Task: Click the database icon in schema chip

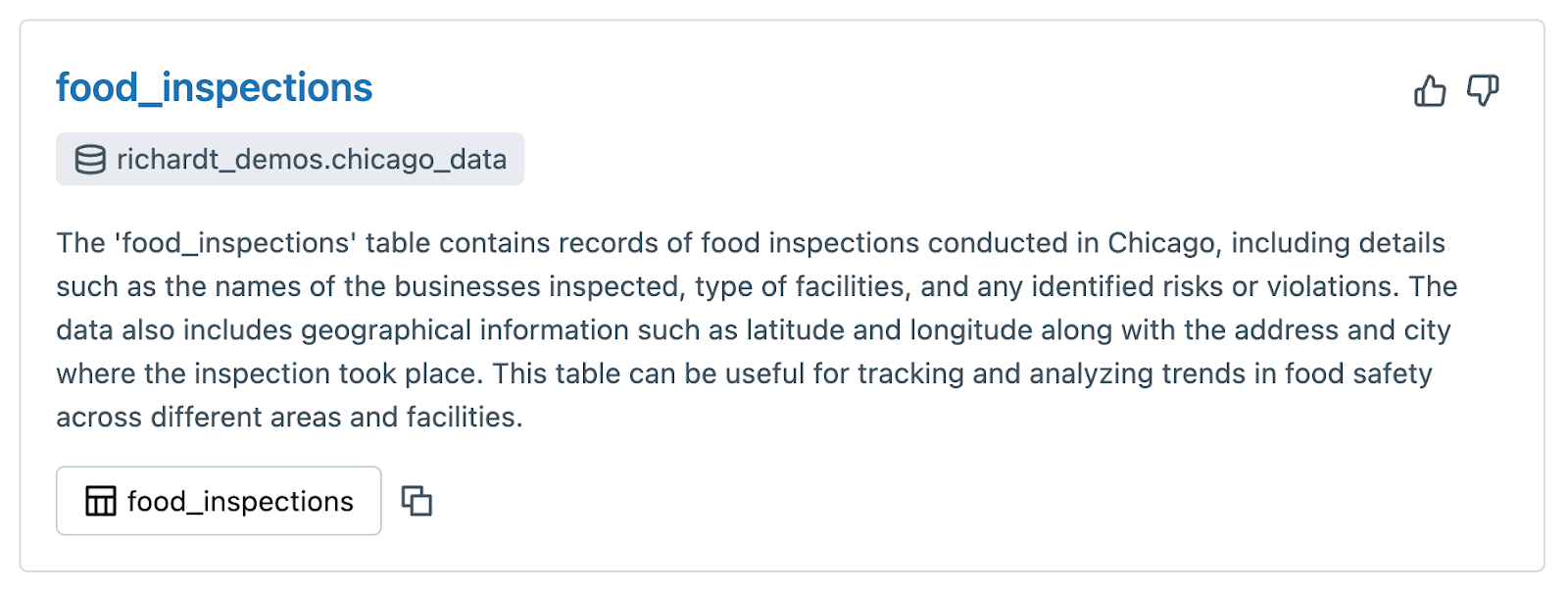Action: (x=90, y=160)
